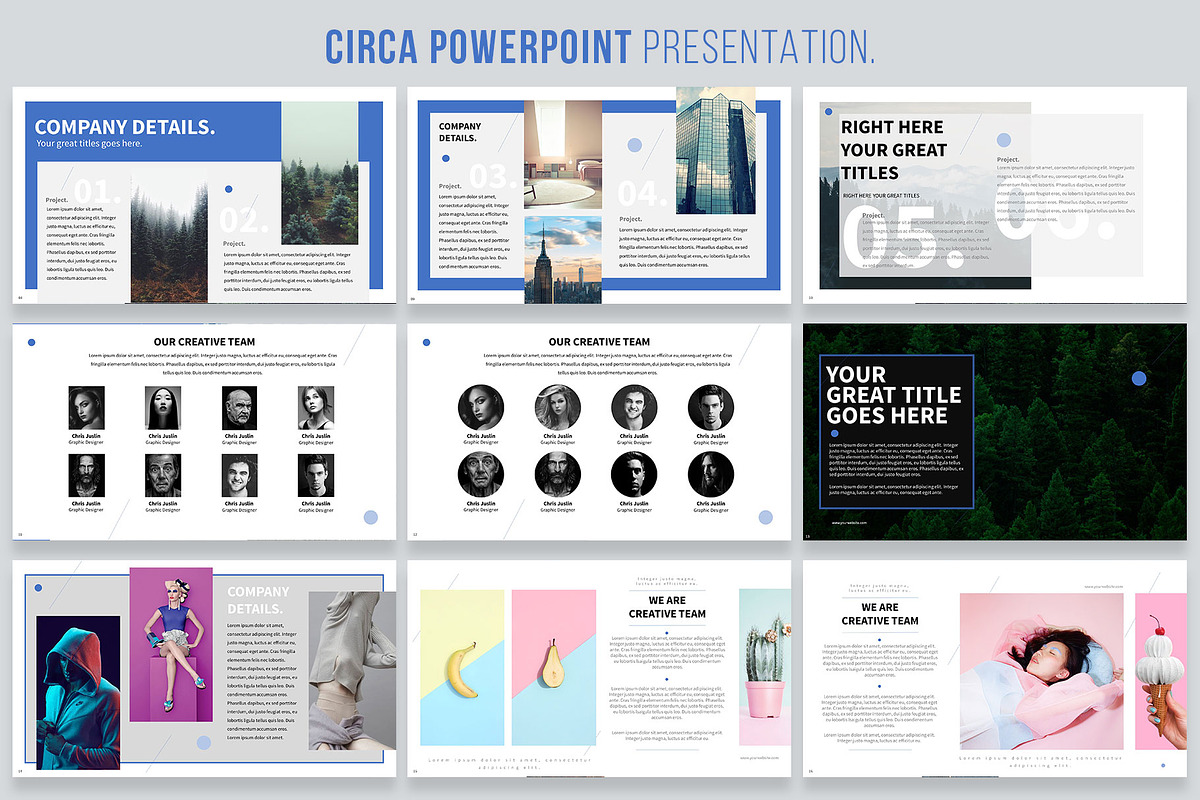Click Chris Juslin's portrait on the team slide

86,408
